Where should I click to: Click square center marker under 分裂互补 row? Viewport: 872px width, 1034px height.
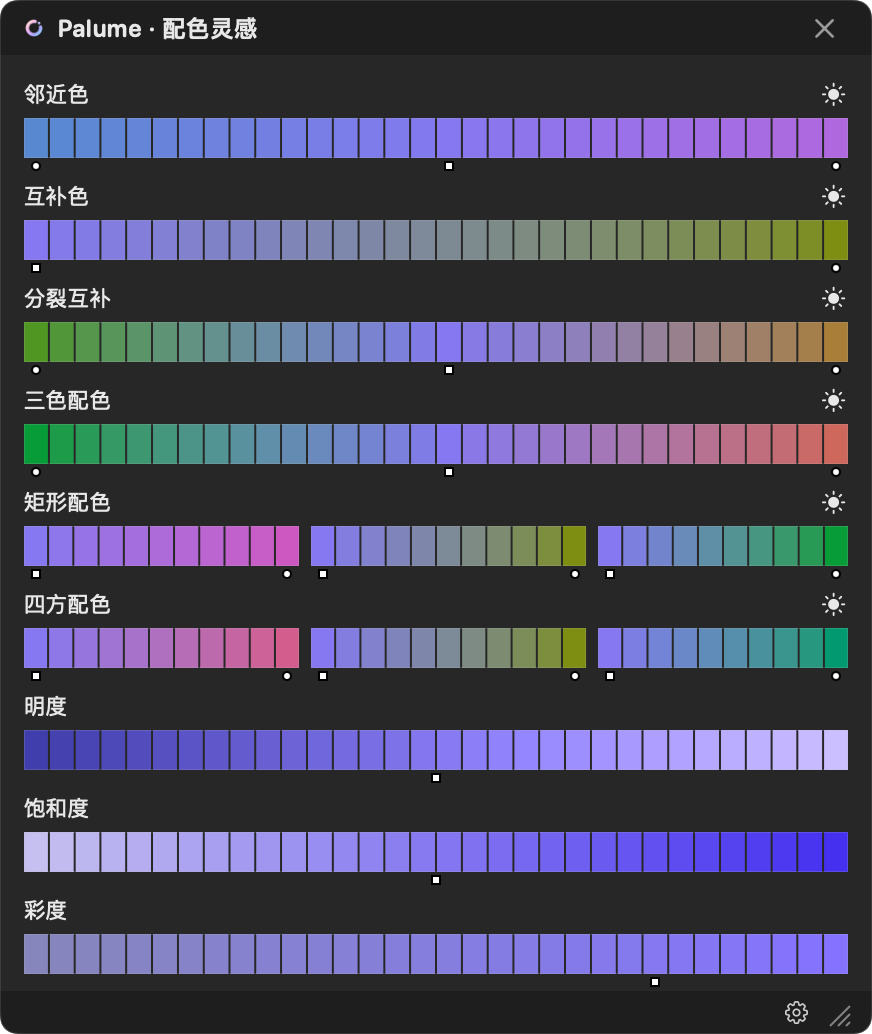click(449, 370)
